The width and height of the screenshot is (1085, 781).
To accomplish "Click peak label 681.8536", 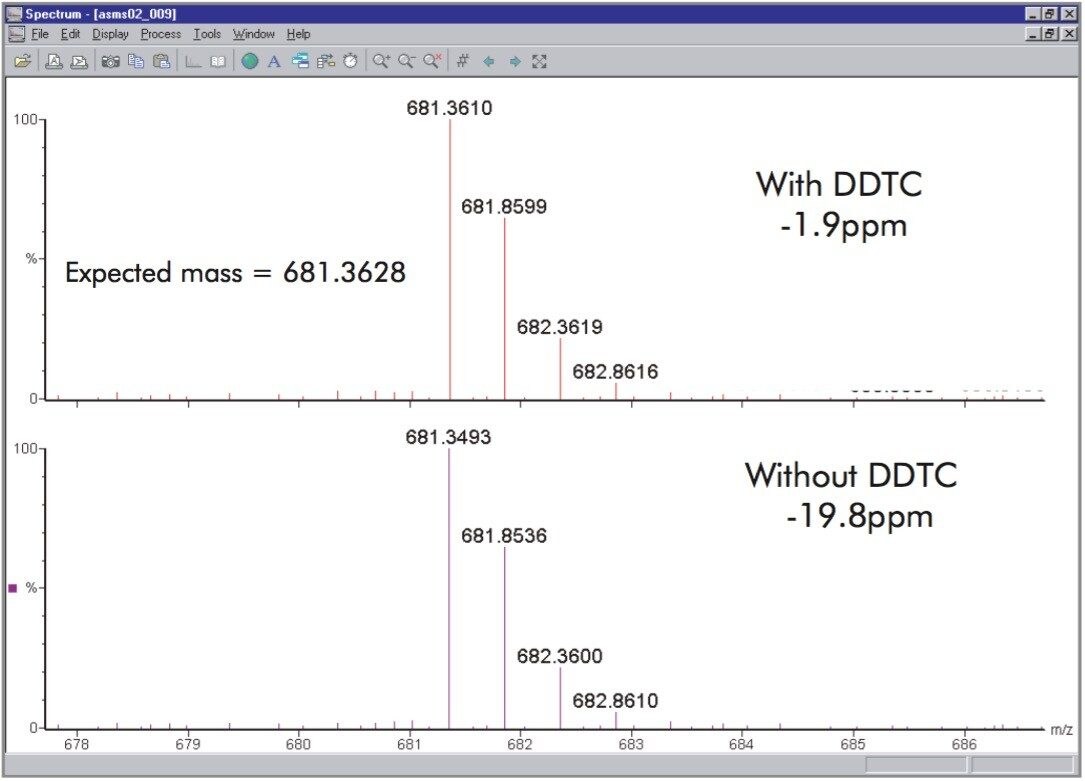I will 504,535.
